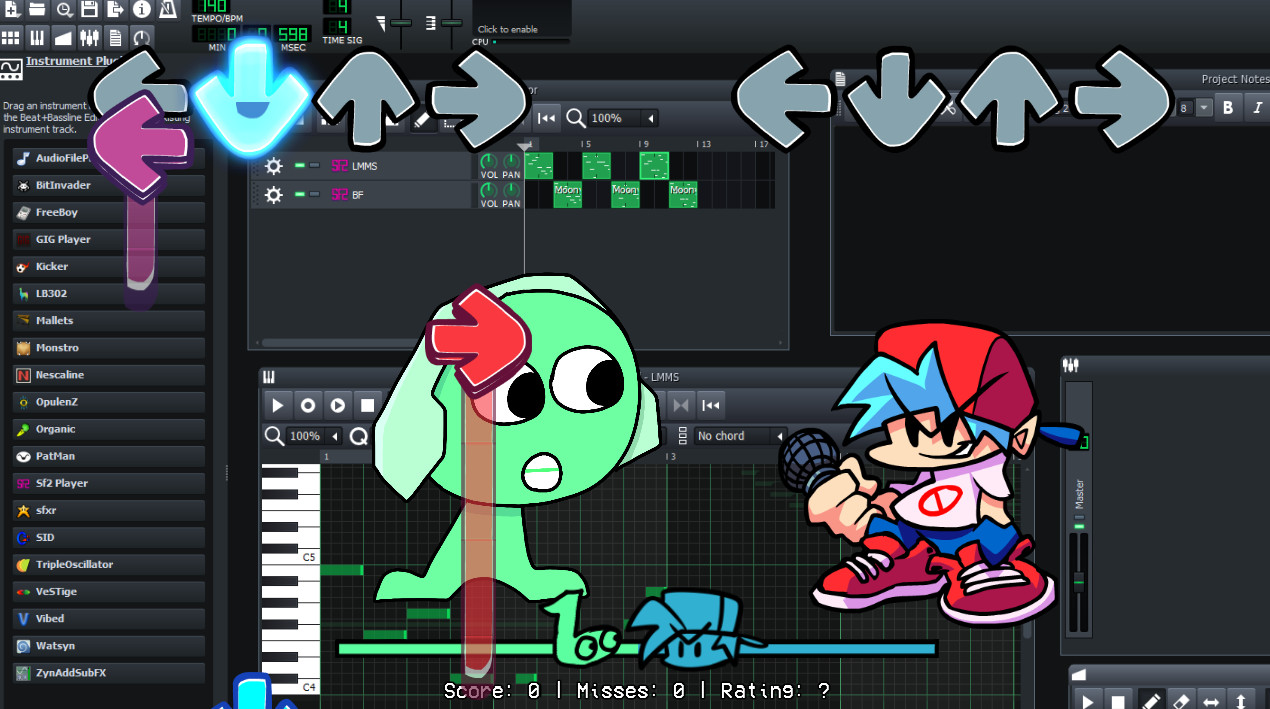1270x709 pixels.
Task: Open the Instrument Plugins sidebar tab icon
Action: coord(11,69)
